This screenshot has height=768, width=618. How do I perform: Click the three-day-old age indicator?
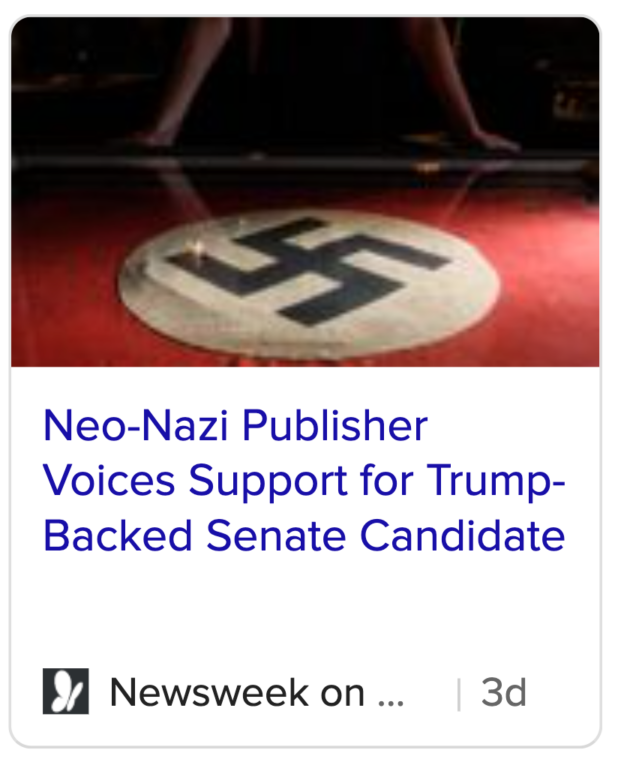[503, 693]
